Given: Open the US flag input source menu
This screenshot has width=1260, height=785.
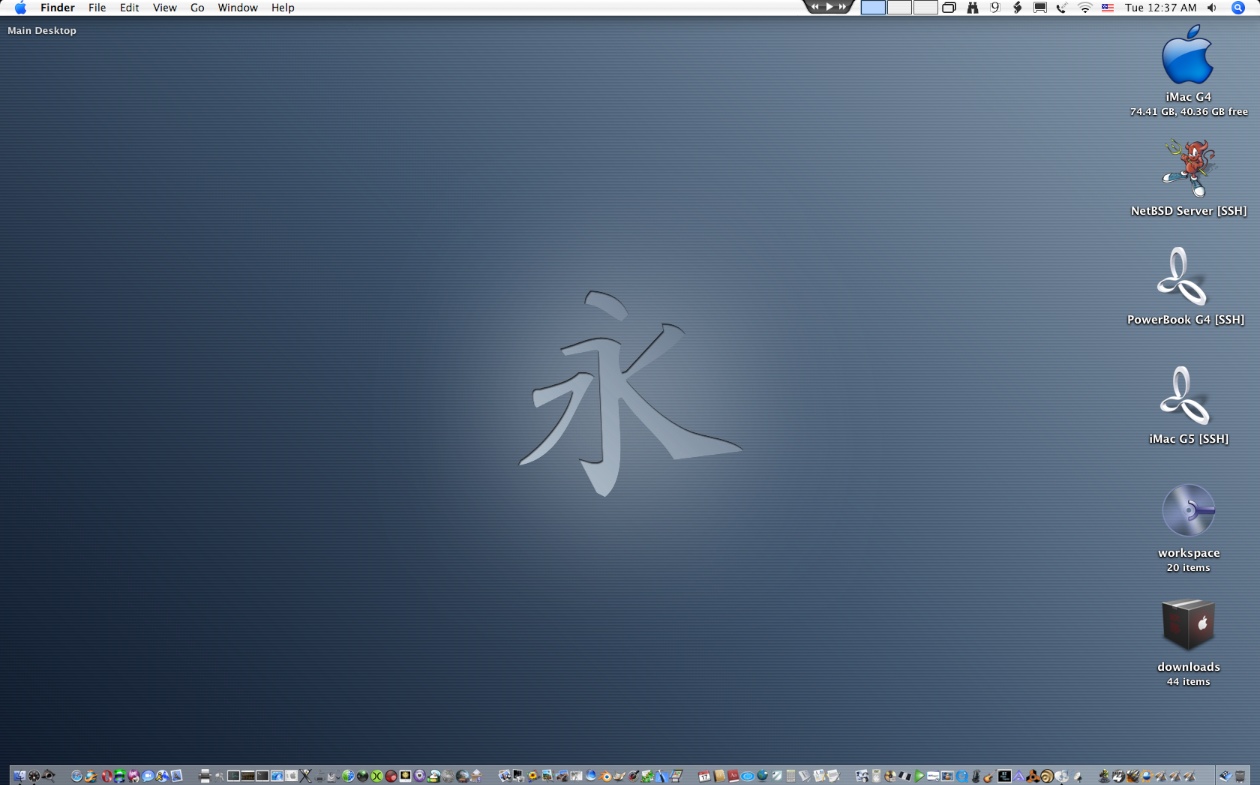Looking at the screenshot, I should pos(1107,7).
